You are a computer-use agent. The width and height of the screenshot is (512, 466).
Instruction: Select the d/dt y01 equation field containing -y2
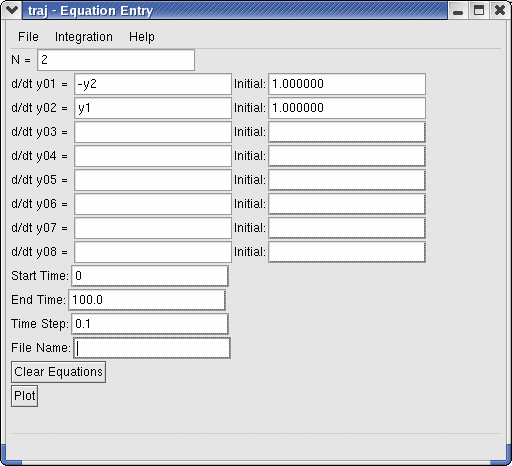tap(153, 84)
